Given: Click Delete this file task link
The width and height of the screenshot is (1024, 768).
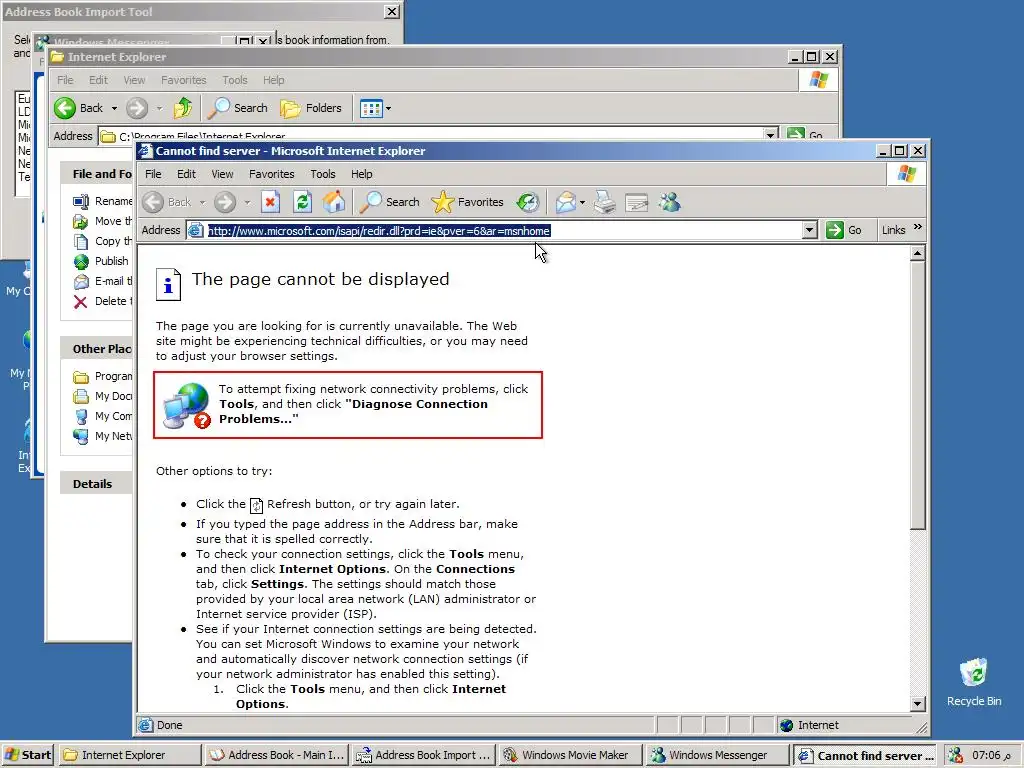Looking at the screenshot, I should (103, 301).
